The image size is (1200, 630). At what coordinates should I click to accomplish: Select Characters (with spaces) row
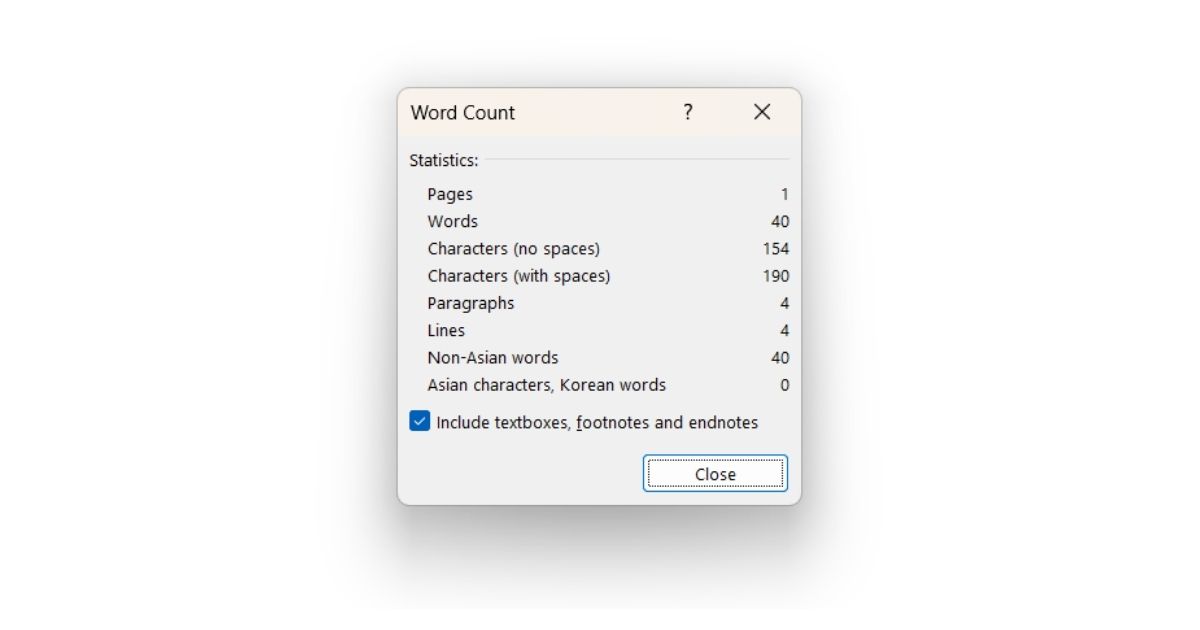point(520,276)
